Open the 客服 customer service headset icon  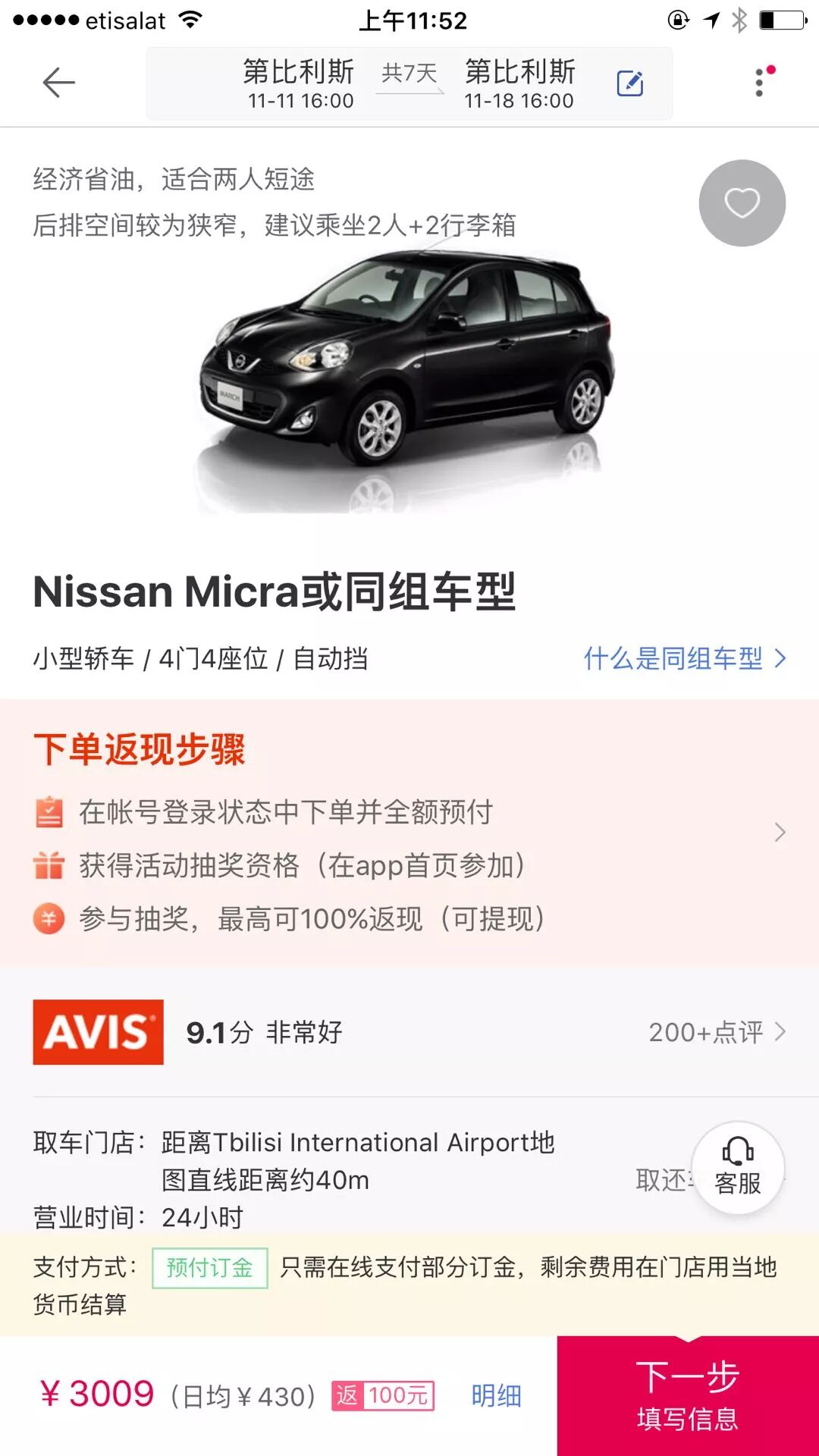[x=738, y=1168]
